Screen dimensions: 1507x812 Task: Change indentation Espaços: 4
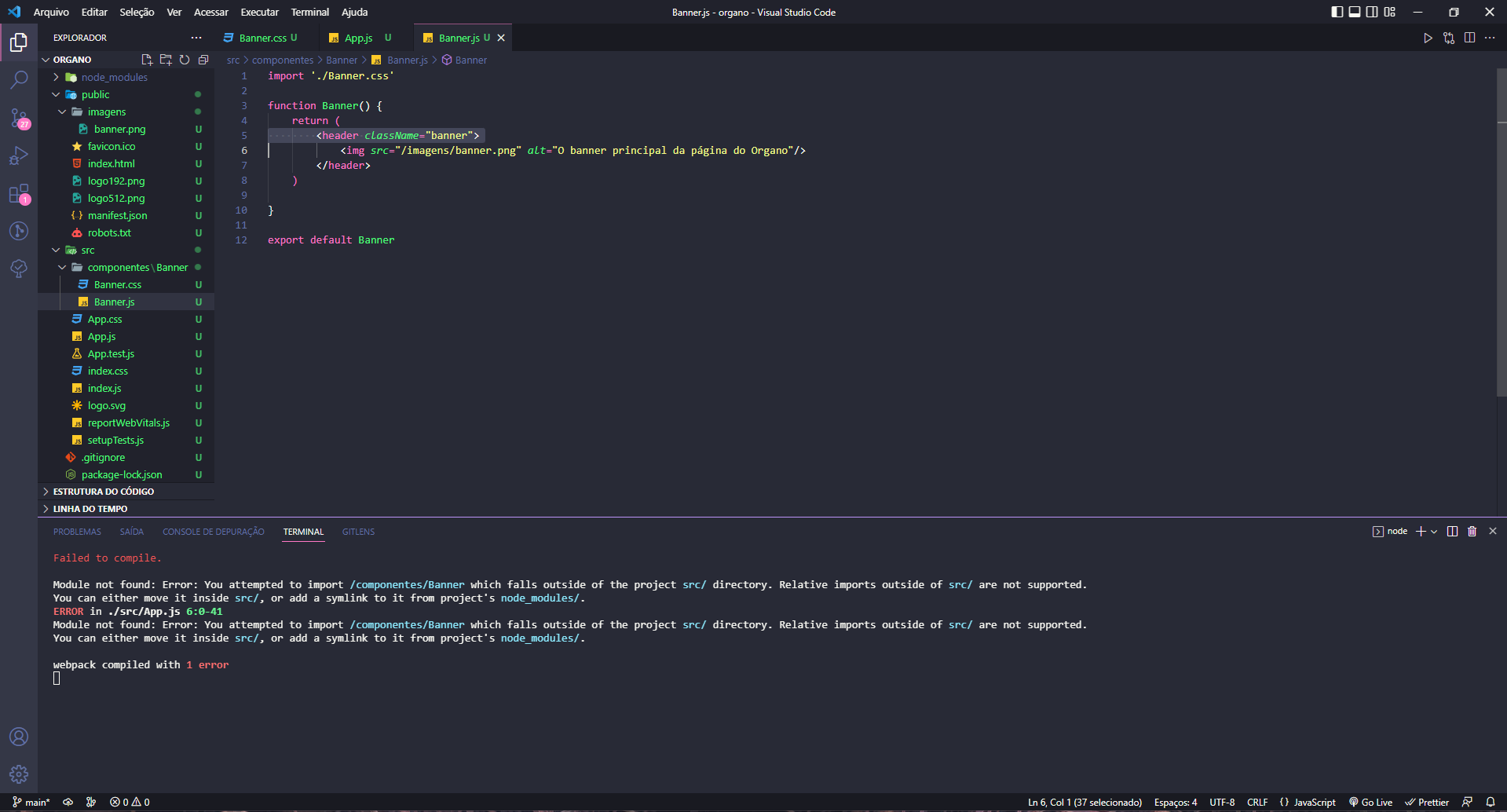1176,803
